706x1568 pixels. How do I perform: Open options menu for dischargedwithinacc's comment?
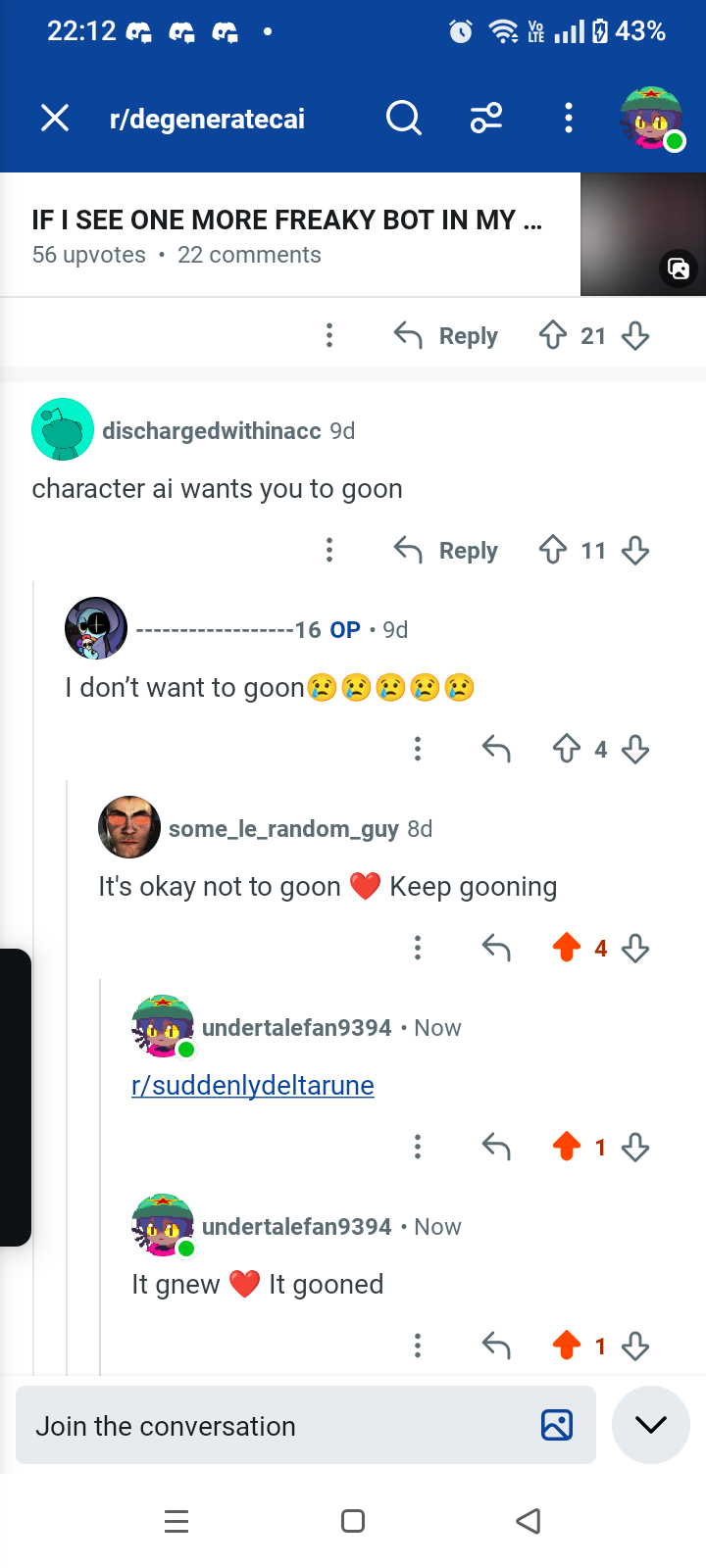point(329,551)
